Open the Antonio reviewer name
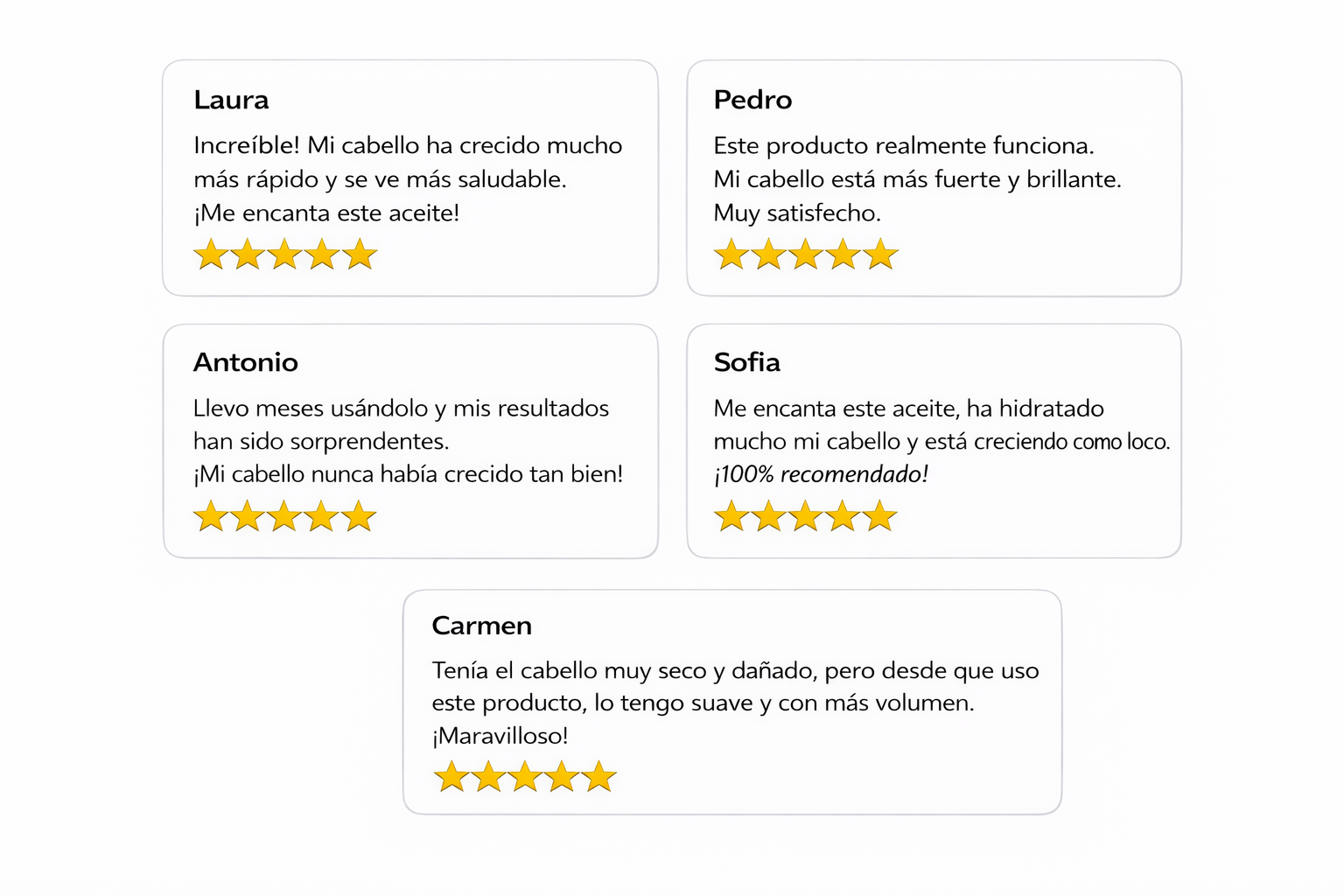Image resolution: width=1344 pixels, height=896 pixels. 246,362
